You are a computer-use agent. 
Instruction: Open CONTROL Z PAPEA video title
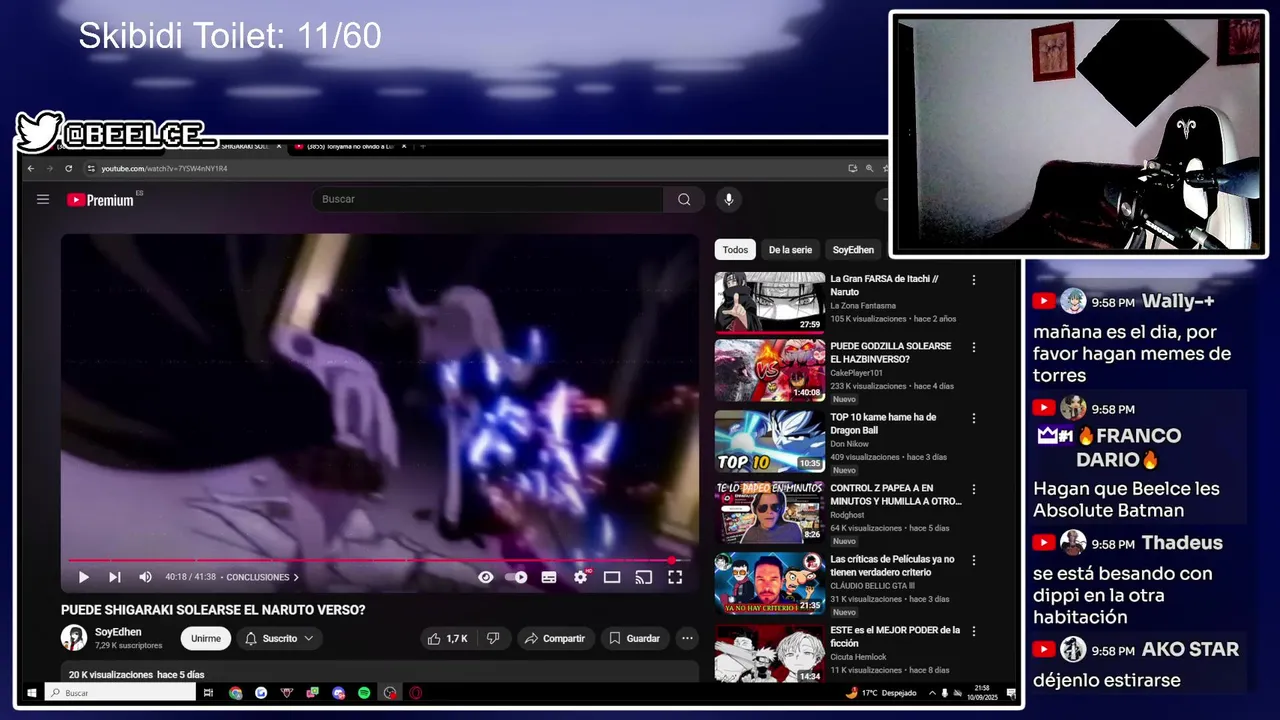coord(895,494)
